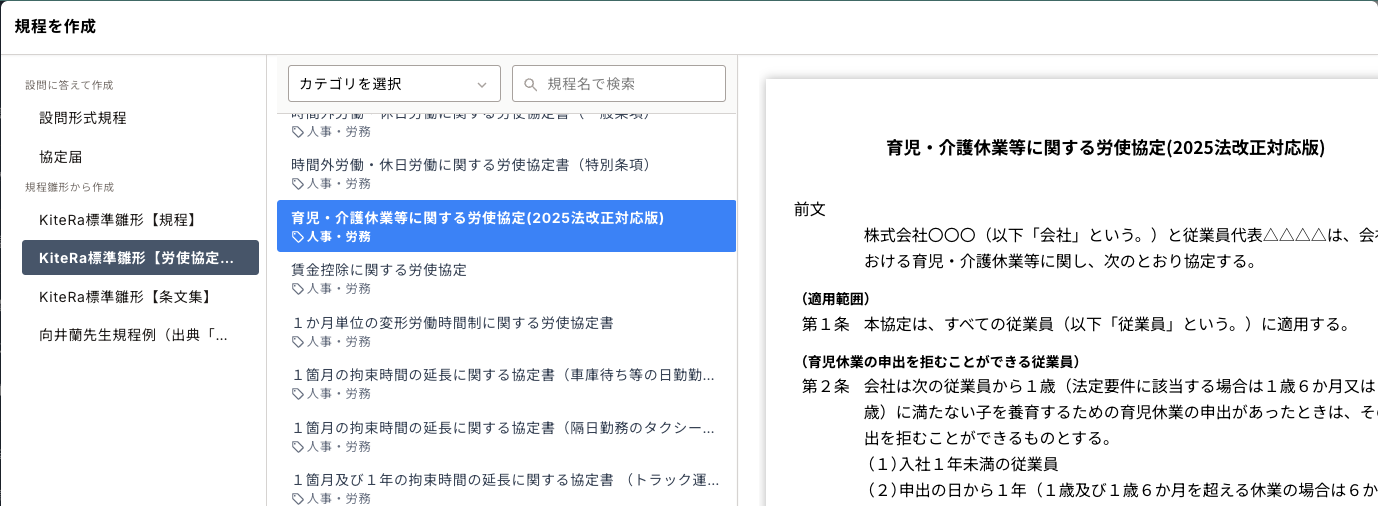The height and width of the screenshot is (506, 1378).
Task: Select １か月単位の変形労働時間制 template
Action: pyautogui.click(x=452, y=323)
